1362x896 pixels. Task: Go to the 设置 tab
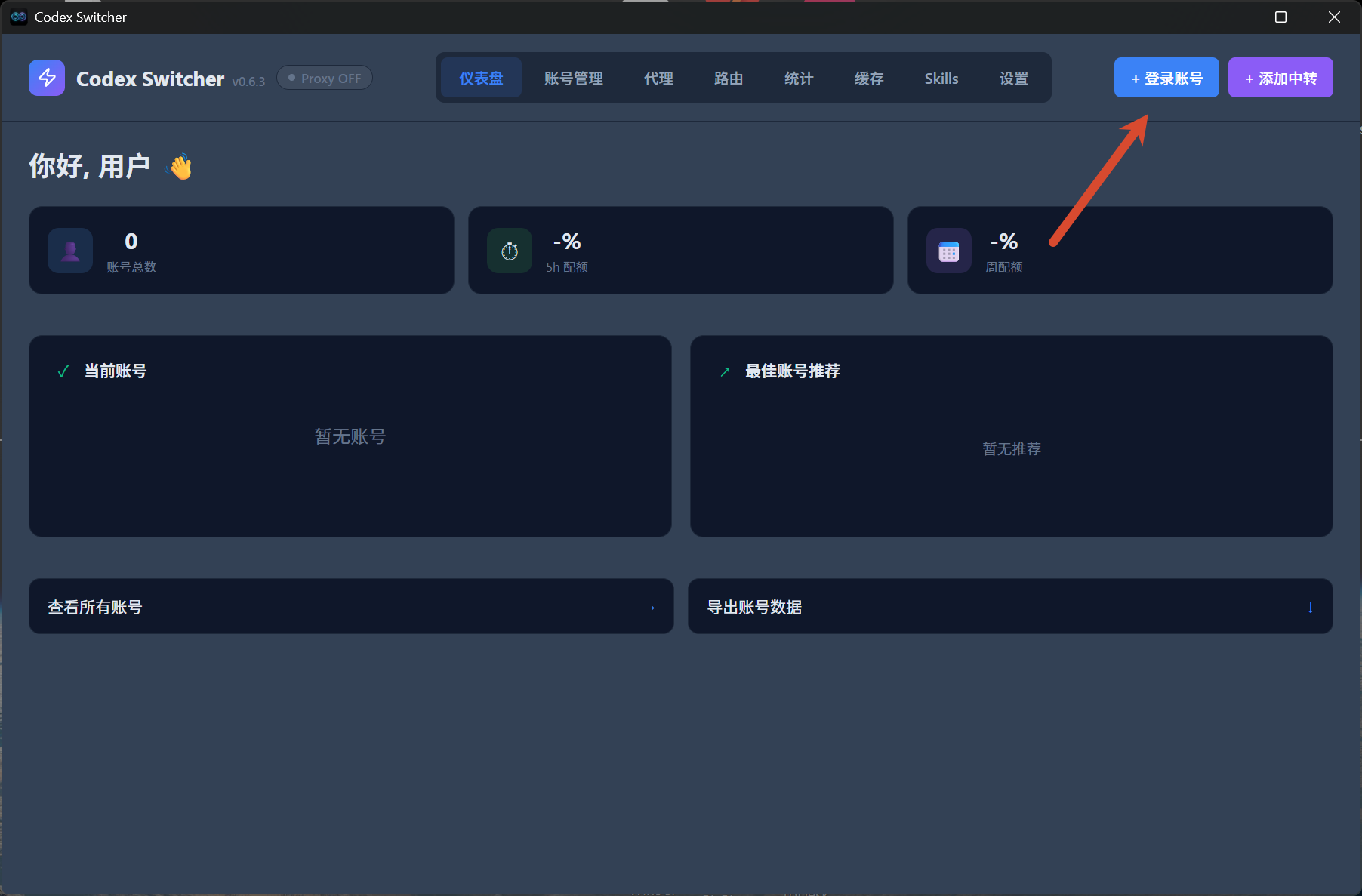(x=1014, y=78)
